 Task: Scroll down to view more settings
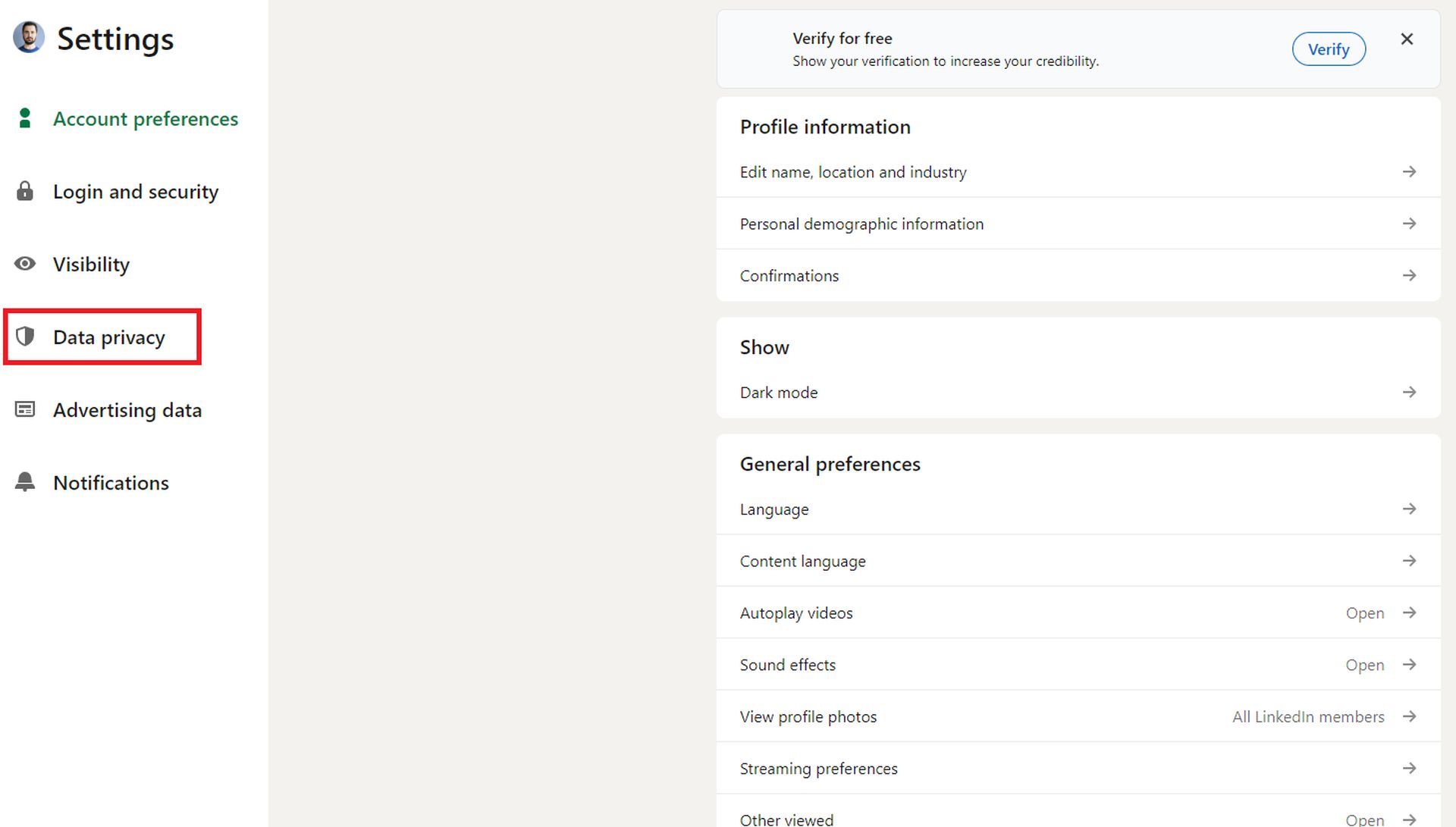pyautogui.click(x=108, y=336)
